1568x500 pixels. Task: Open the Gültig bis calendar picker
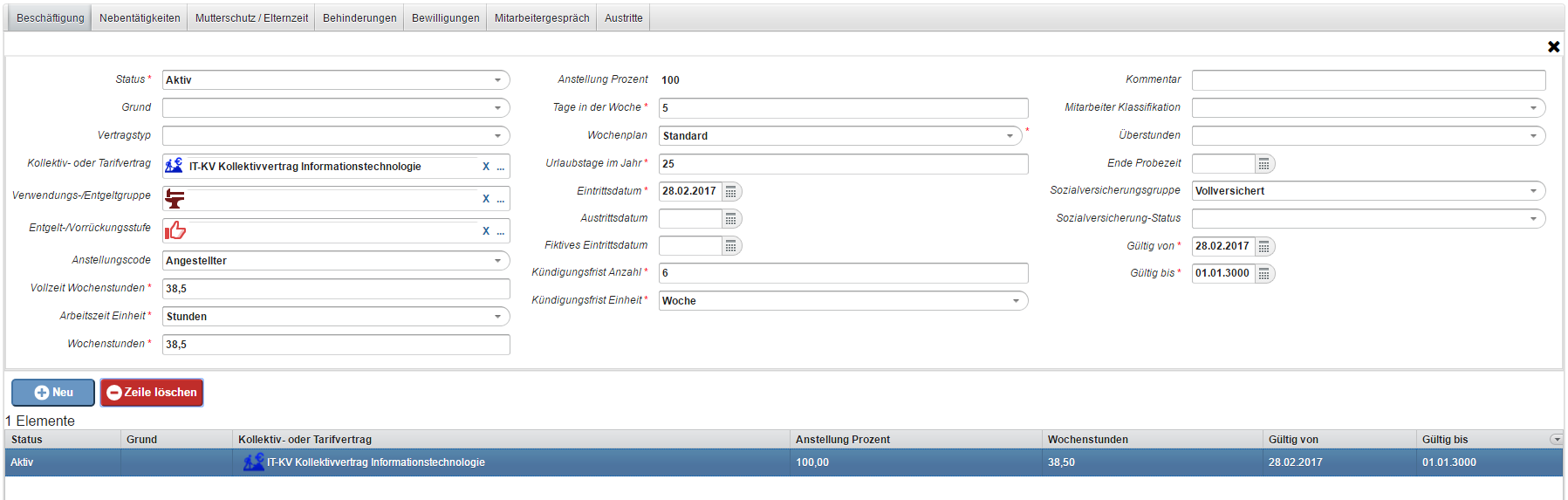tap(1263, 274)
